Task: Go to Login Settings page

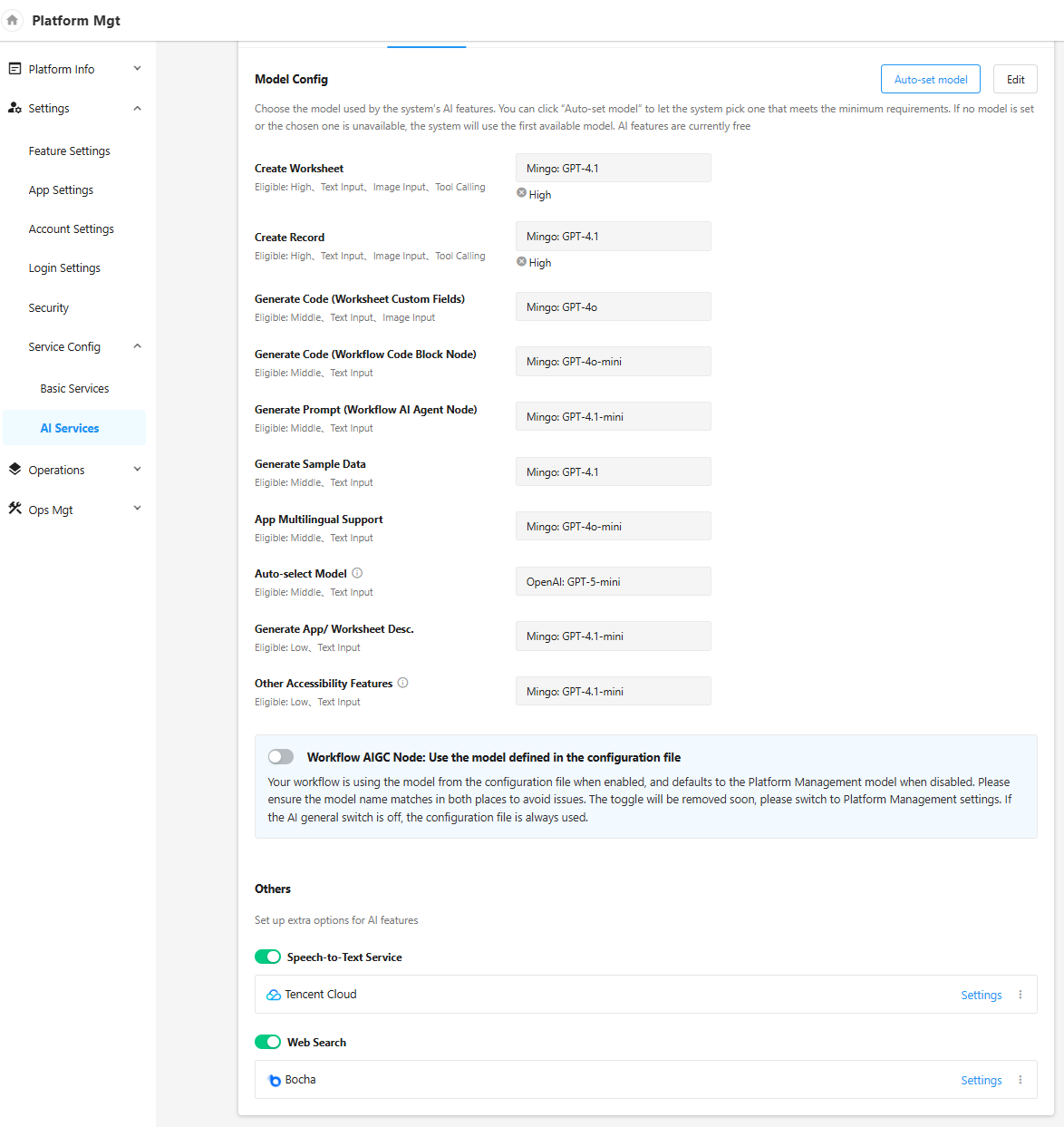Action: pos(64,268)
